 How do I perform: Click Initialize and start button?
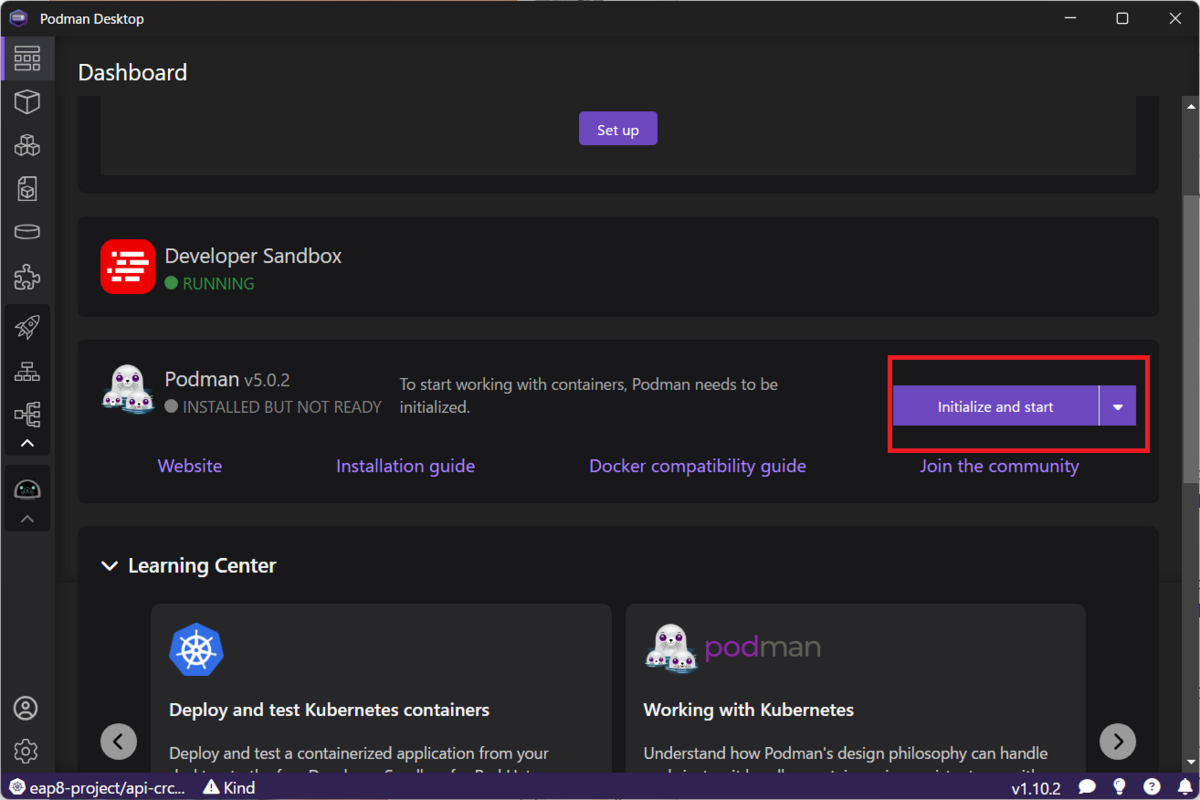[x=995, y=406]
